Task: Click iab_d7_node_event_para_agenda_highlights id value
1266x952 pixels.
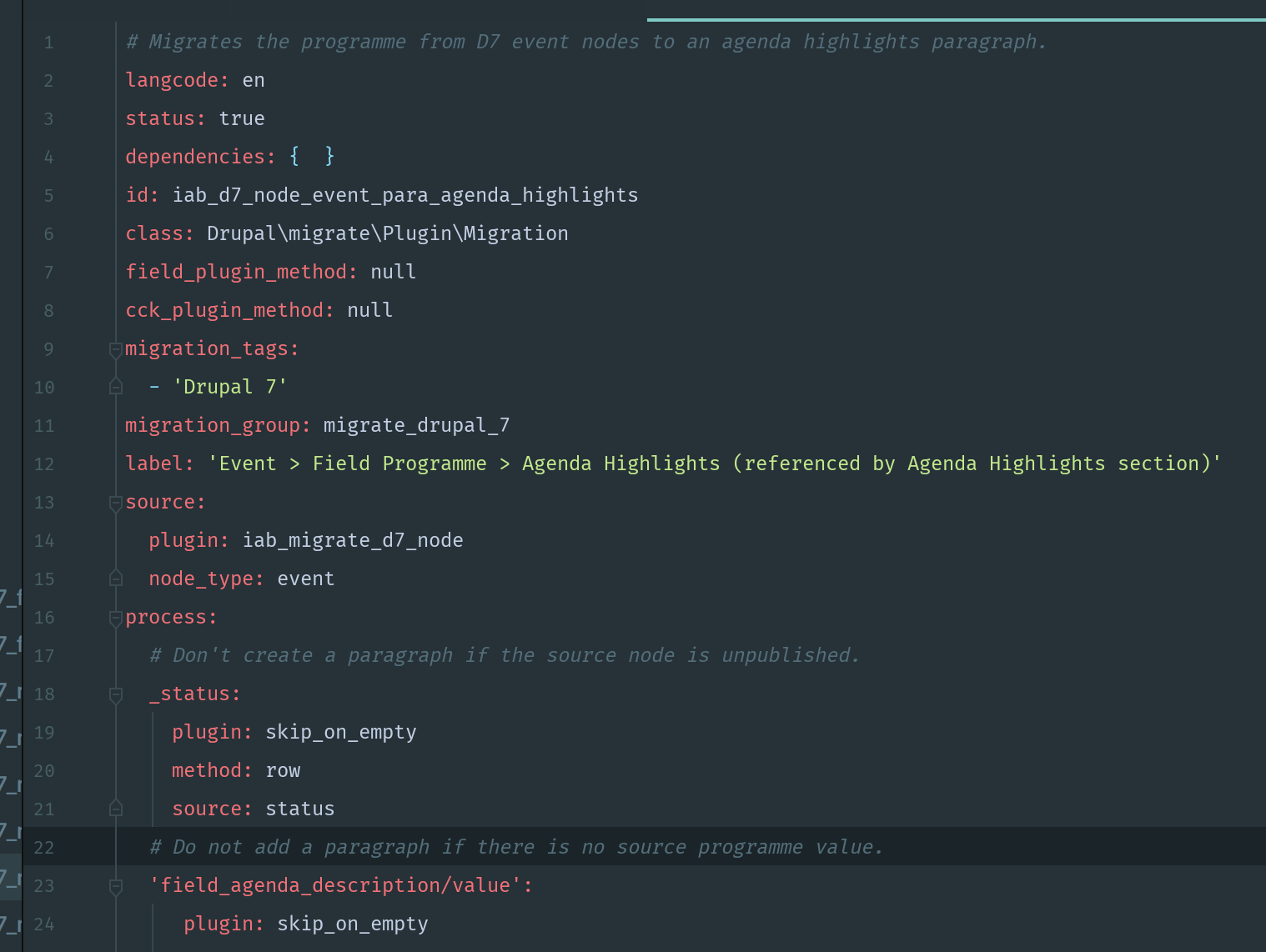Action: coord(405,195)
